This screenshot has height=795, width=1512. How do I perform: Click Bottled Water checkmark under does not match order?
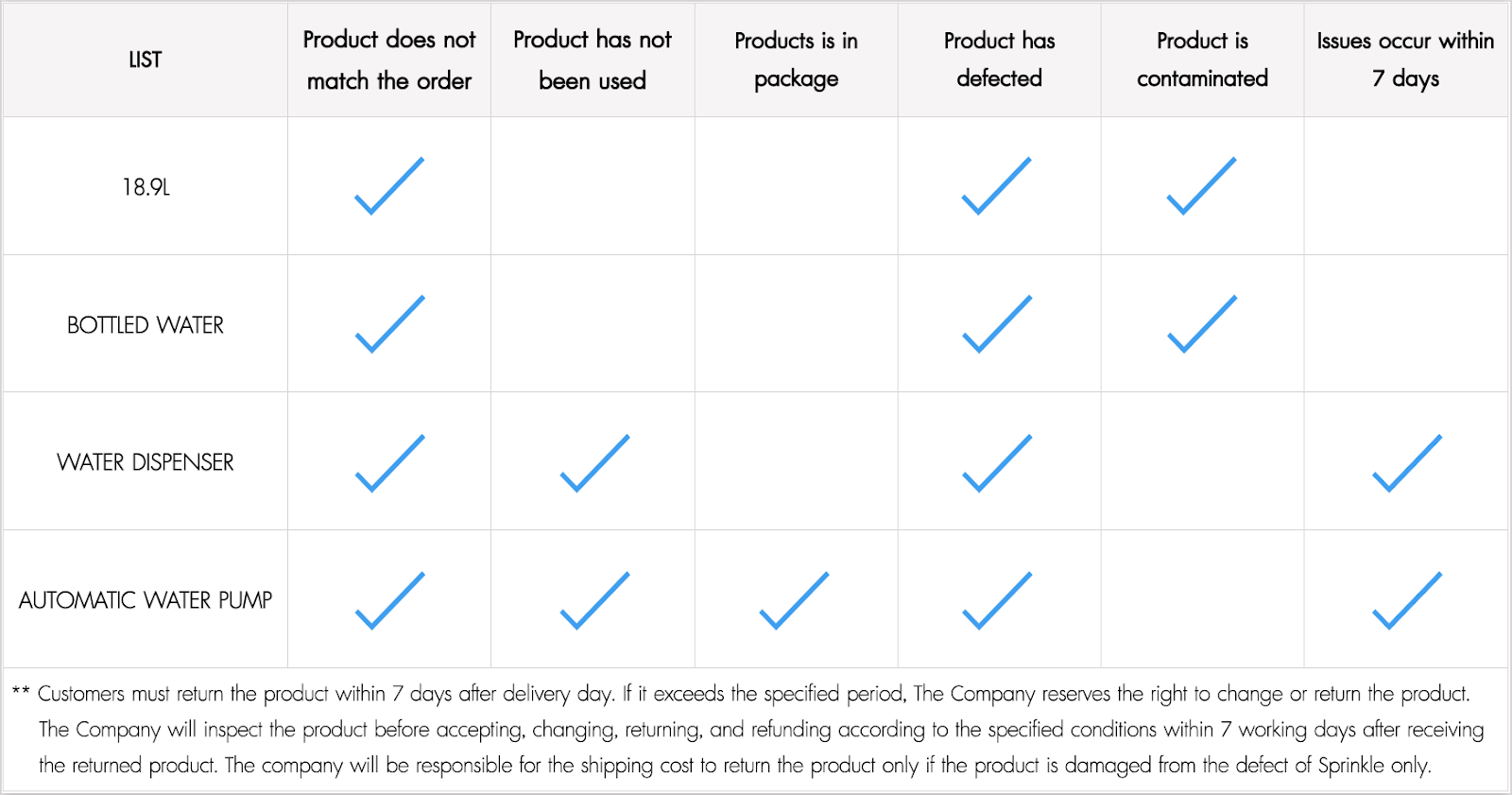pyautogui.click(x=389, y=324)
